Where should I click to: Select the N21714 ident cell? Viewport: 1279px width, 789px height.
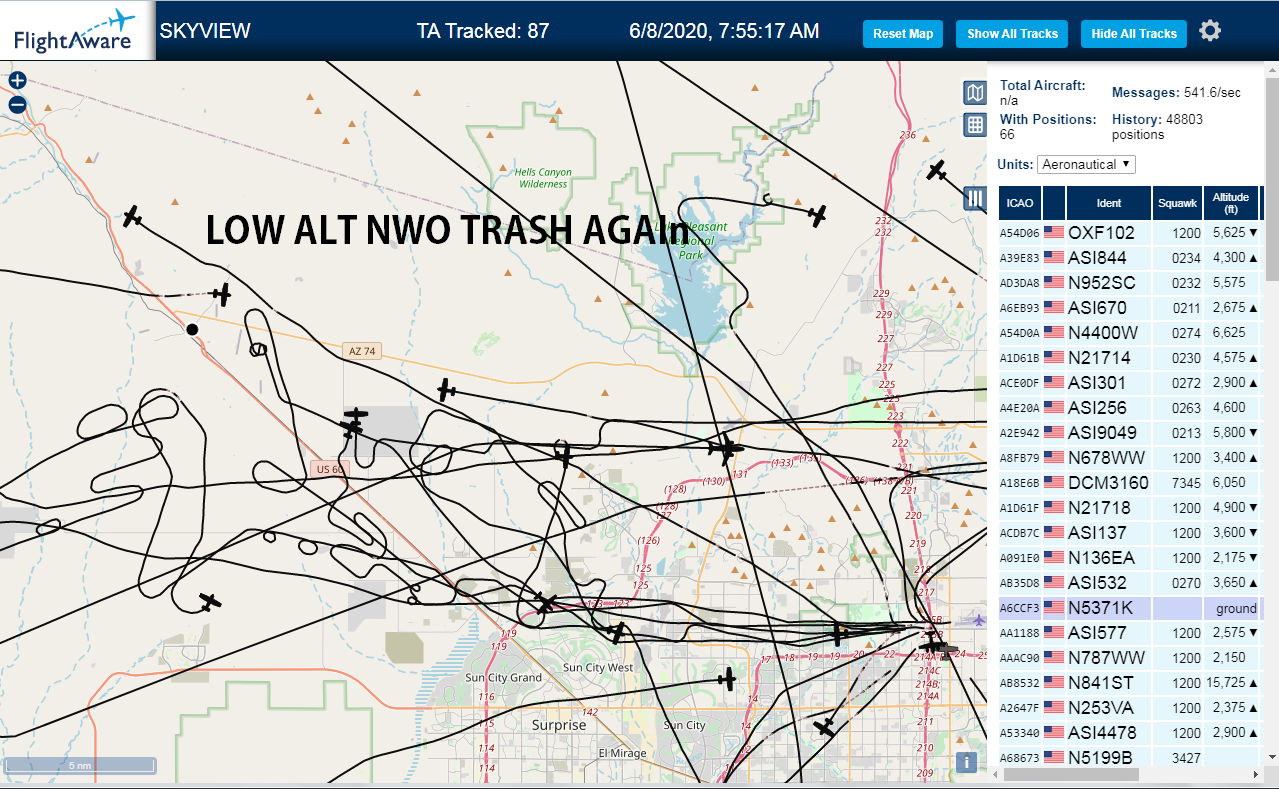pos(1109,357)
